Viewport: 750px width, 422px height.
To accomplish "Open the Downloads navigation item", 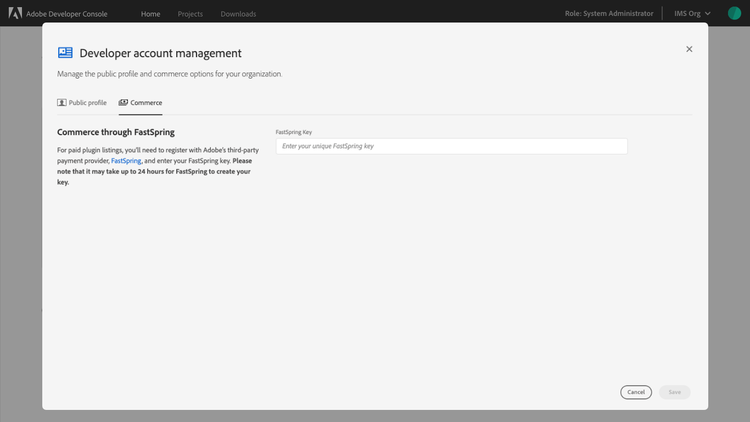I will [x=238, y=14].
